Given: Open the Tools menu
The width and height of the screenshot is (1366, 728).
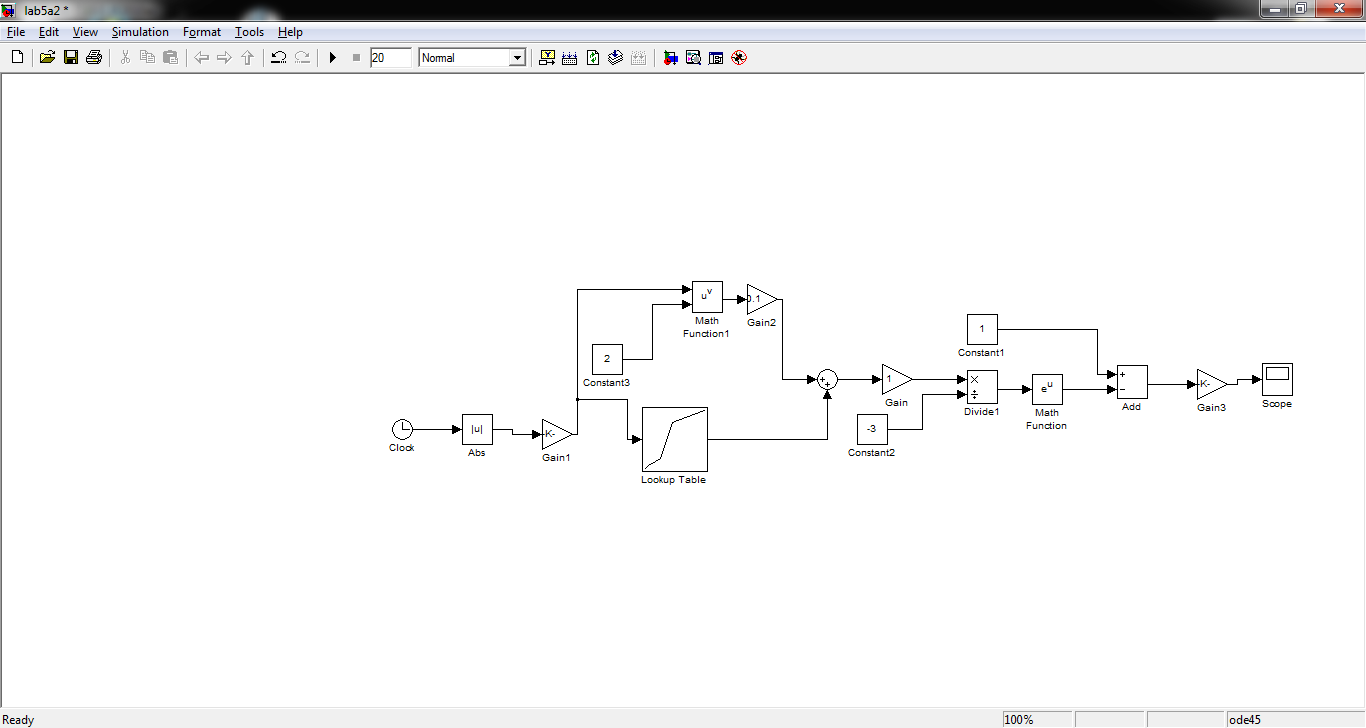Looking at the screenshot, I should coord(249,32).
